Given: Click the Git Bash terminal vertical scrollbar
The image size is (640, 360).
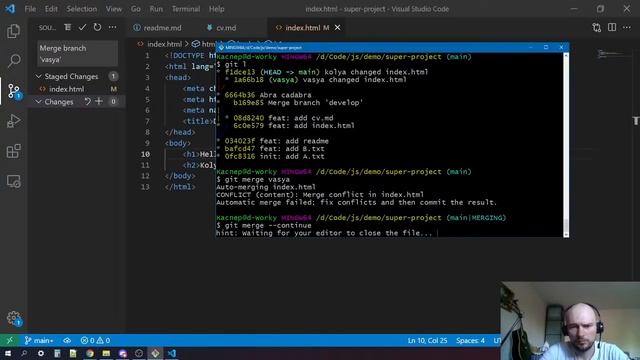Looking at the screenshot, I should (x=566, y=145).
